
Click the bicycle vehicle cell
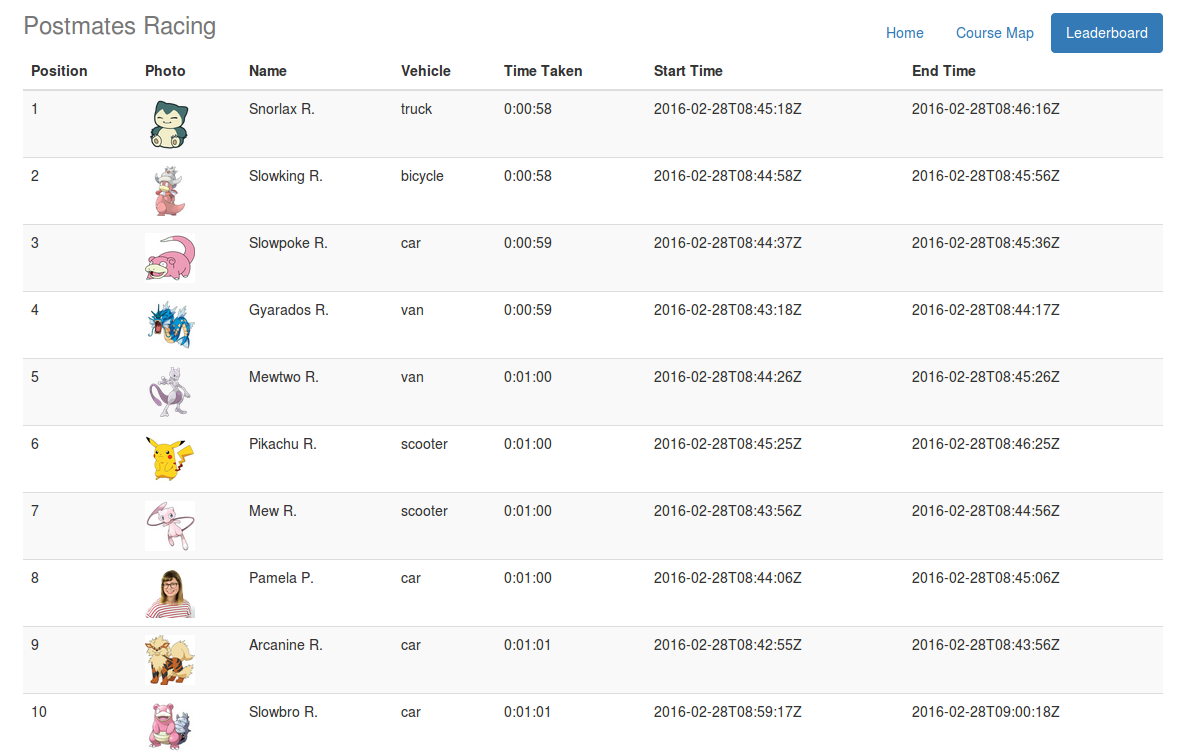[422, 176]
